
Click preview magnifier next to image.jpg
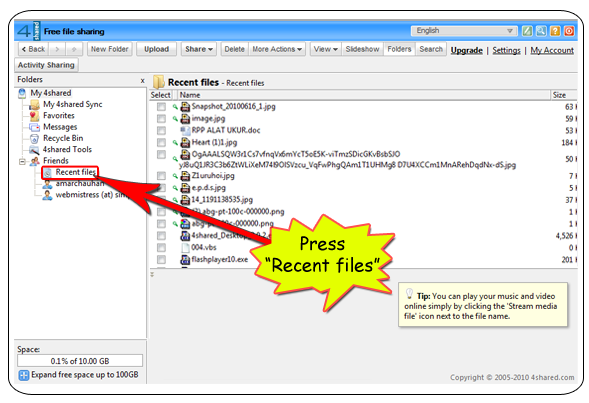175,119
